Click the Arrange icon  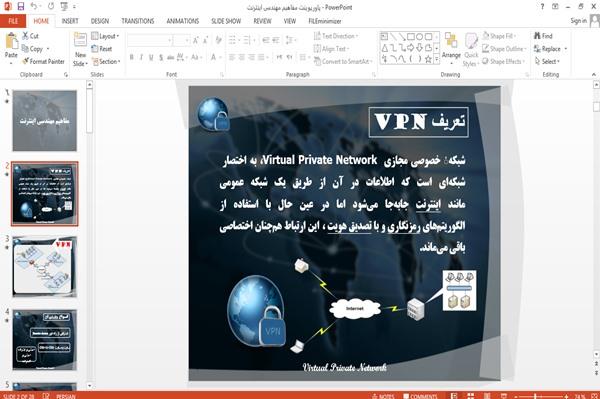coord(451,41)
